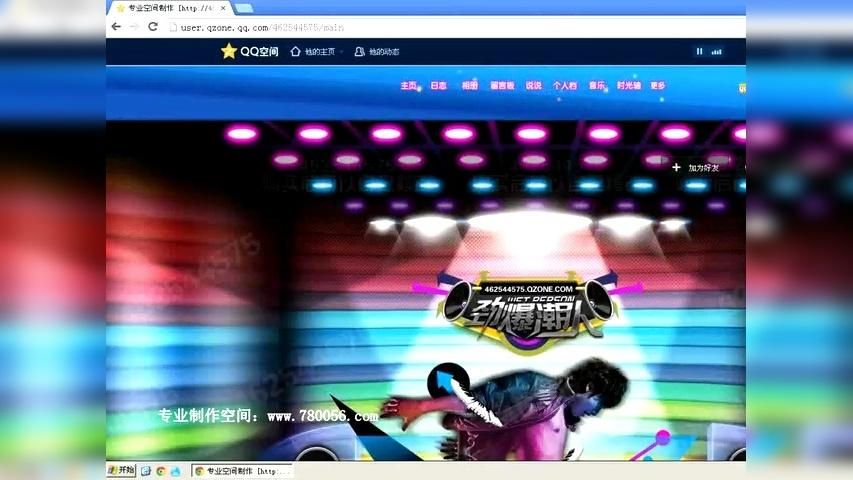853x480 pixels.
Task: Close the 专业空间制作 browser tab
Action: tap(223, 8)
